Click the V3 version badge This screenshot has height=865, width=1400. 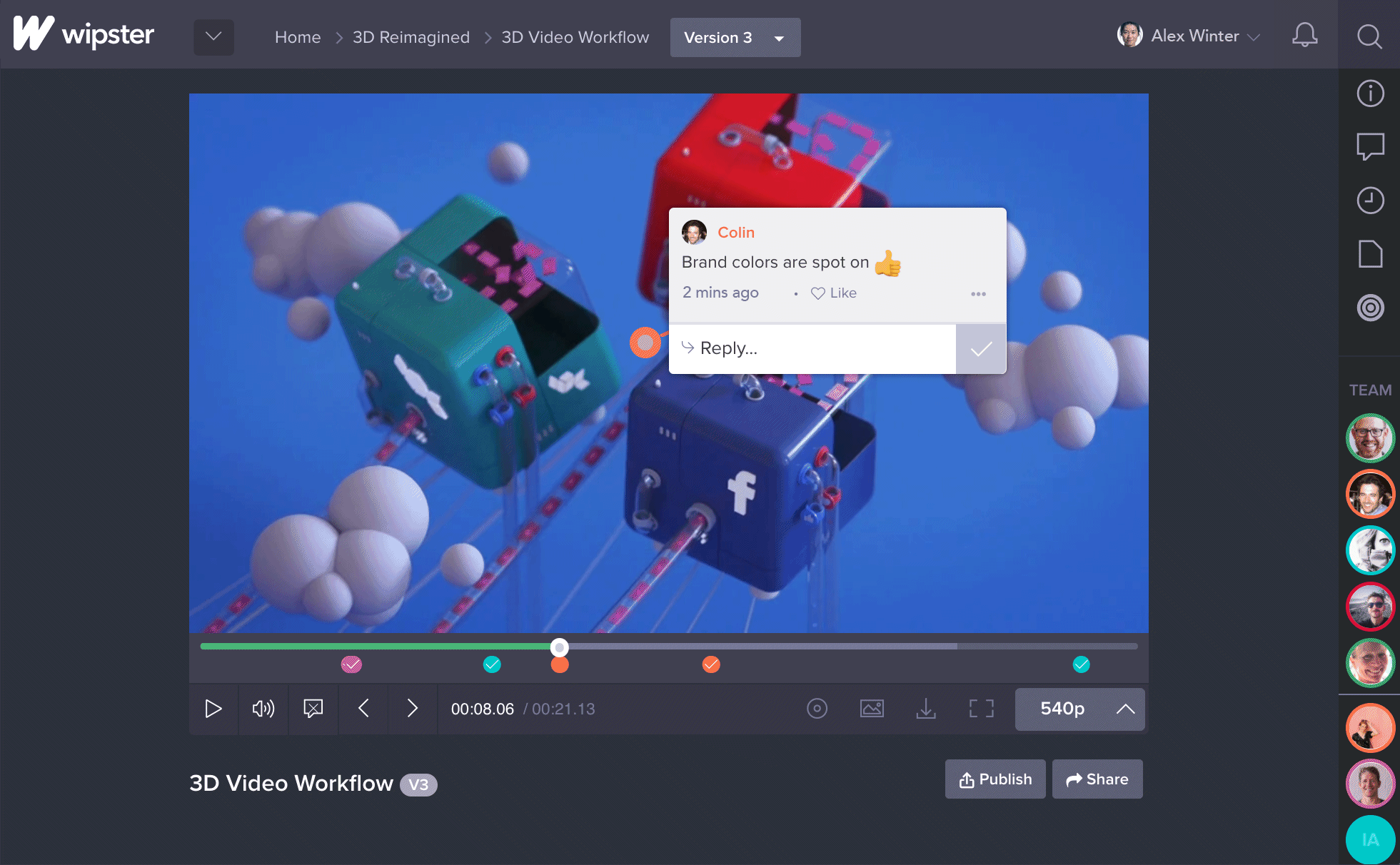(418, 785)
